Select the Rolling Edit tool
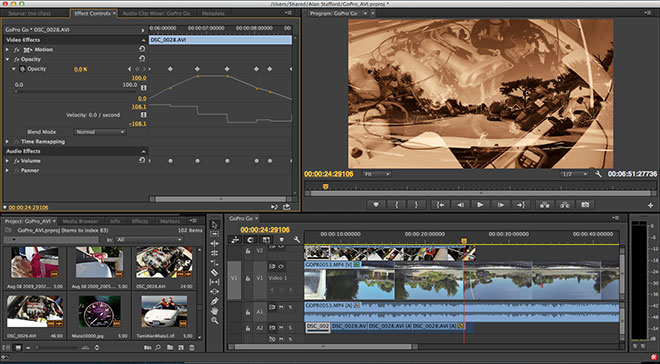This screenshot has width=660, height=364. click(x=214, y=253)
